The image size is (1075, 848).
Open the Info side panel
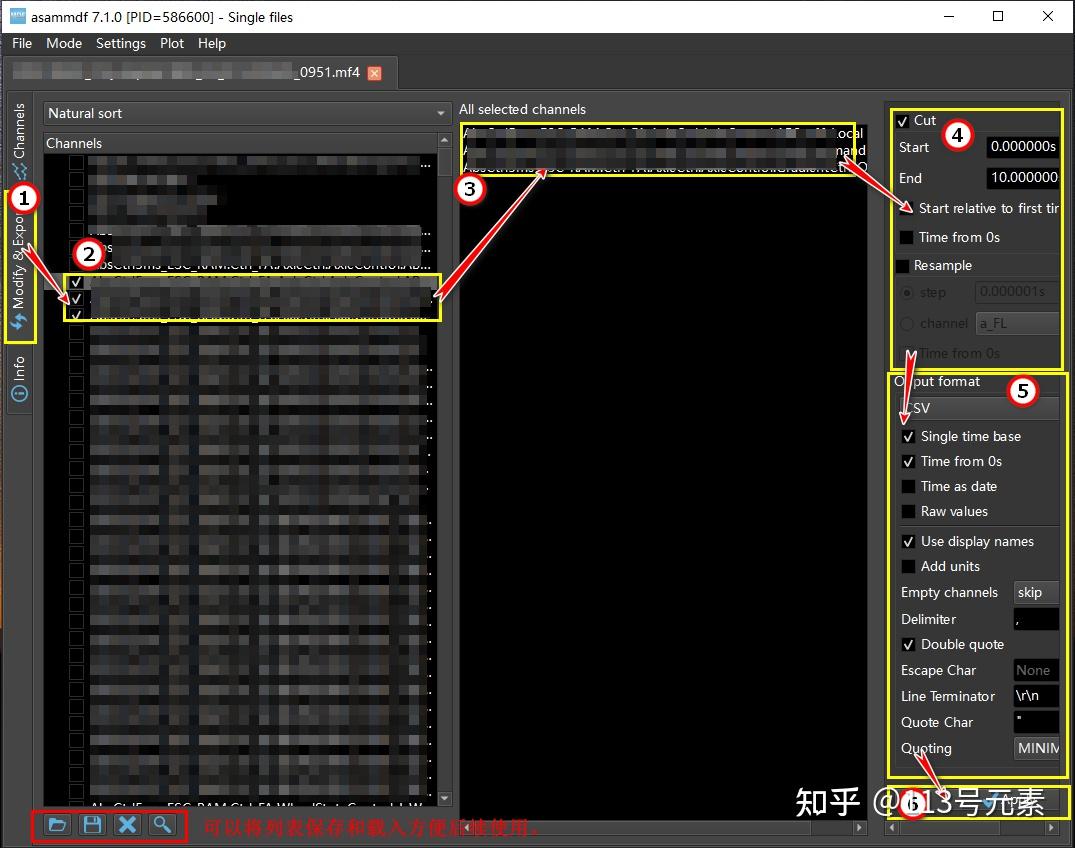[19, 378]
